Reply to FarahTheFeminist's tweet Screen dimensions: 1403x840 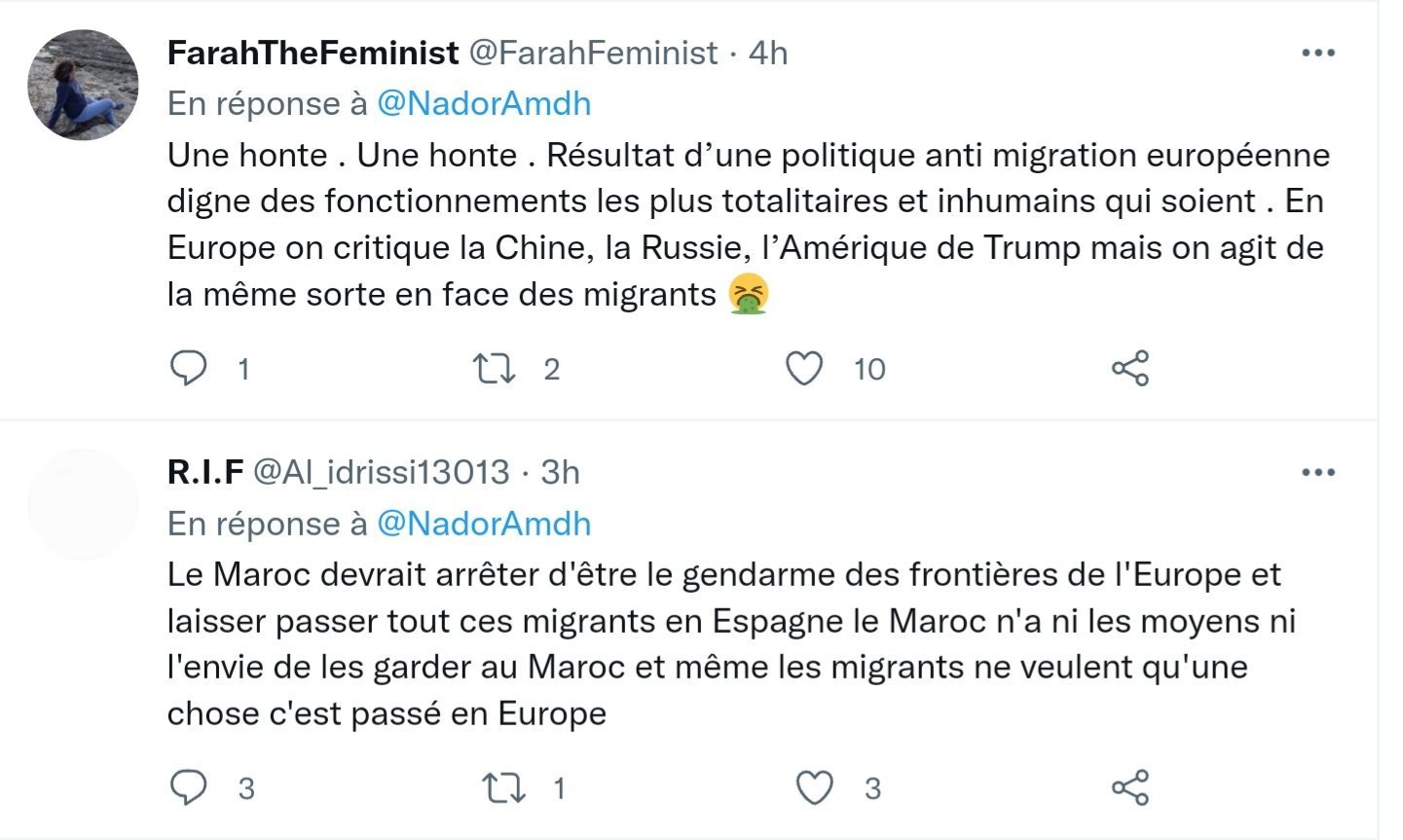click(189, 369)
